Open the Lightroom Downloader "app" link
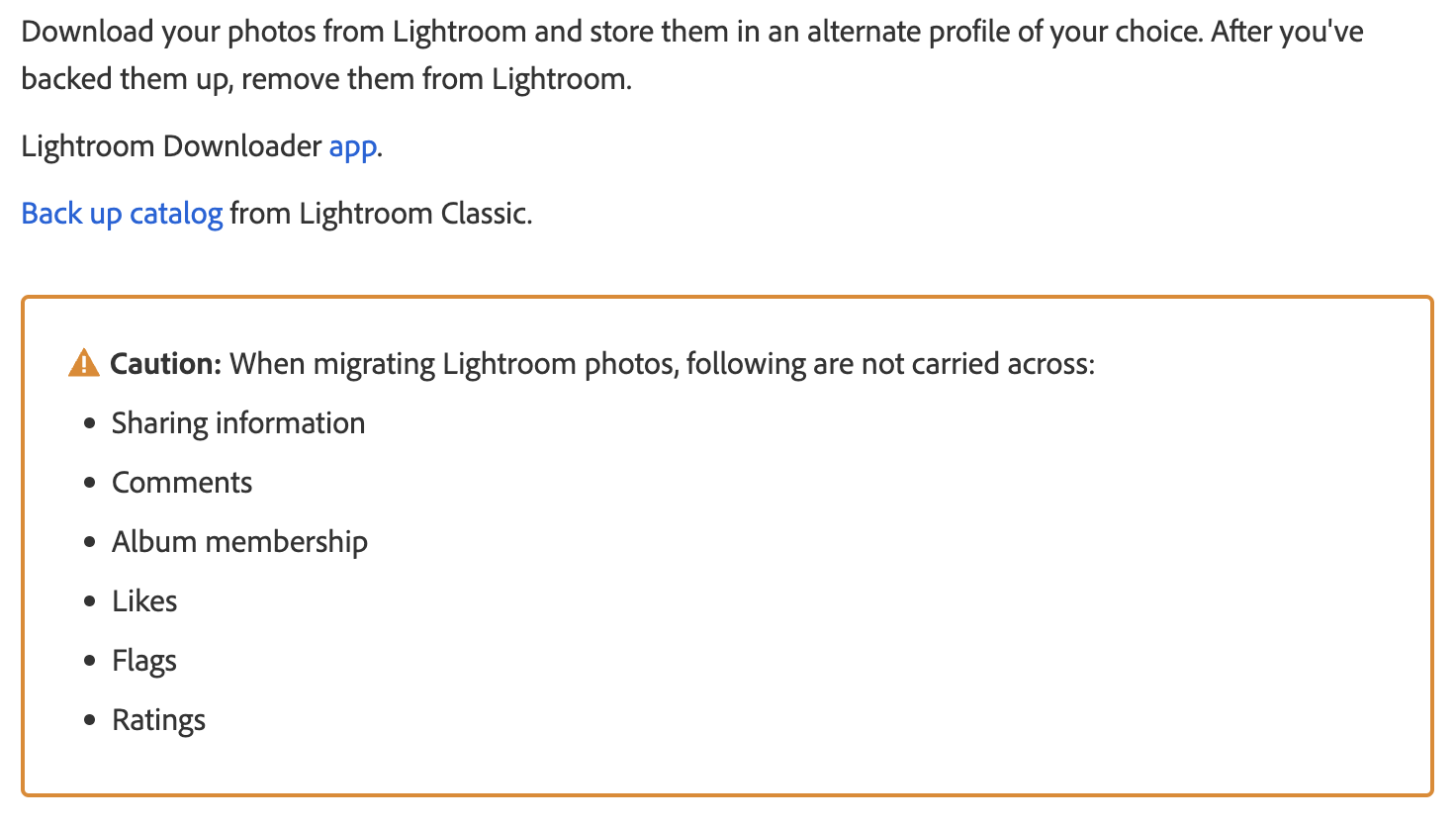Screen dimensions: 1456x825 [x=352, y=146]
